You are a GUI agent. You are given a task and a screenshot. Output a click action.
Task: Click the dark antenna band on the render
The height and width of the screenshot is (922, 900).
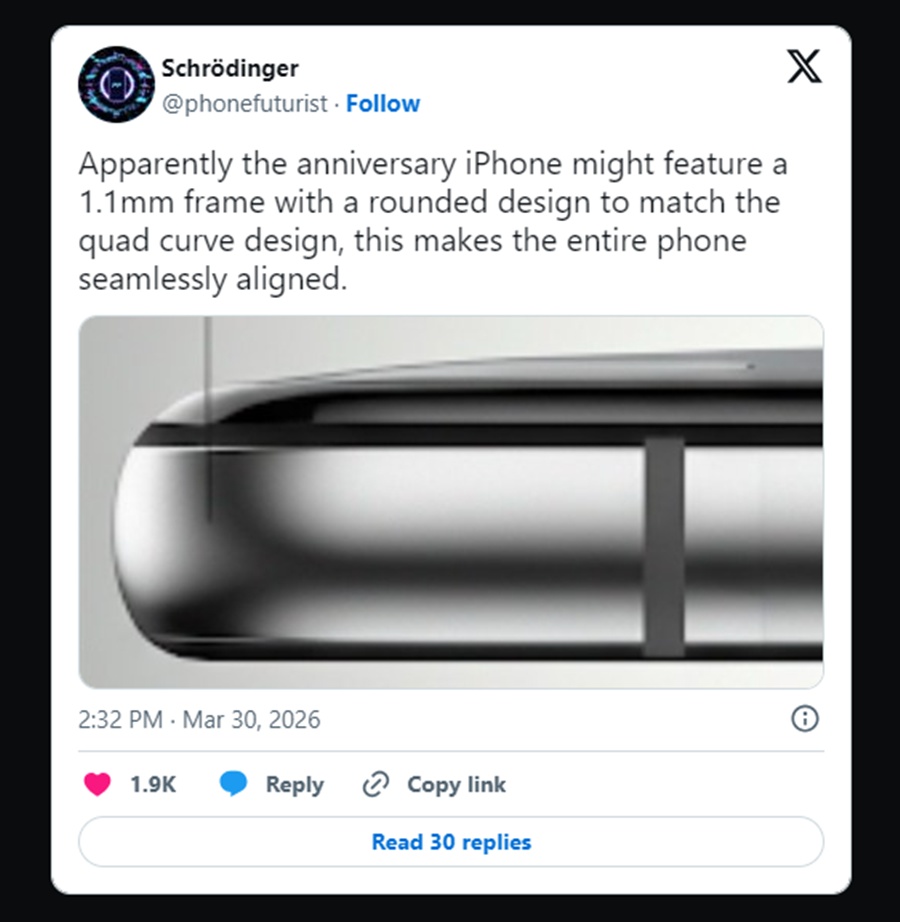click(664, 547)
